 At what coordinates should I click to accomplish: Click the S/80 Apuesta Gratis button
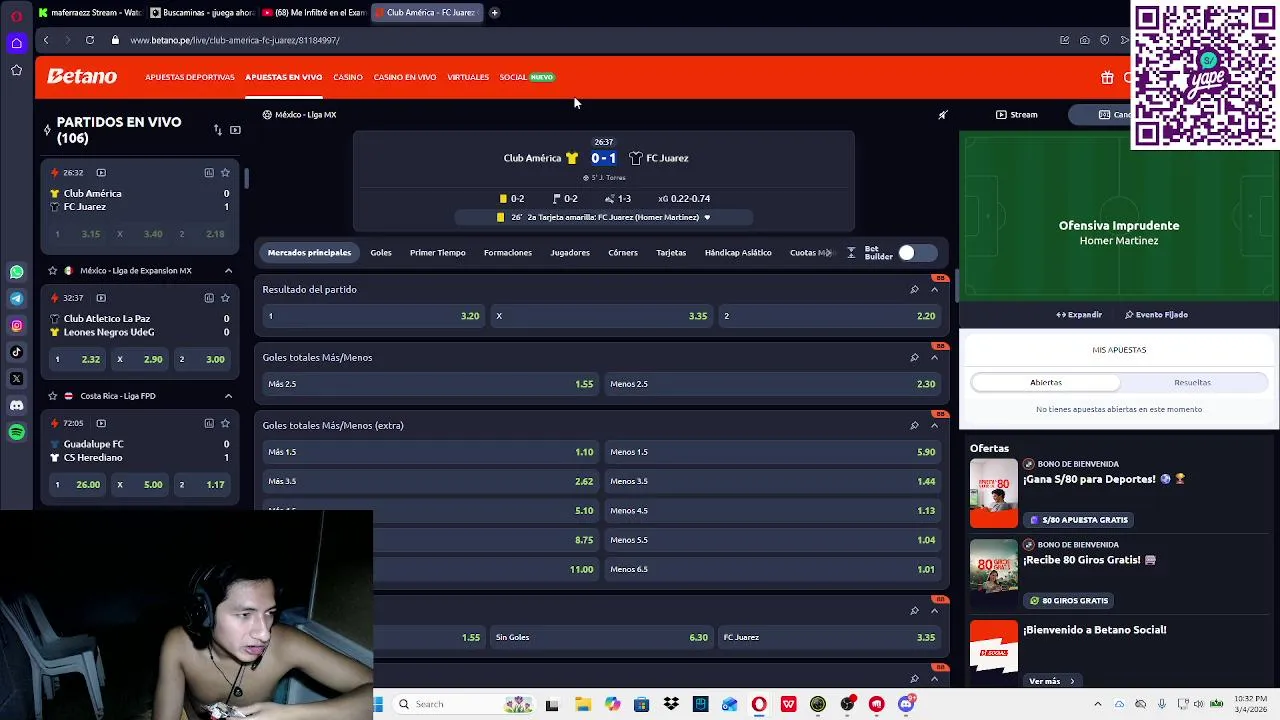(x=1078, y=520)
